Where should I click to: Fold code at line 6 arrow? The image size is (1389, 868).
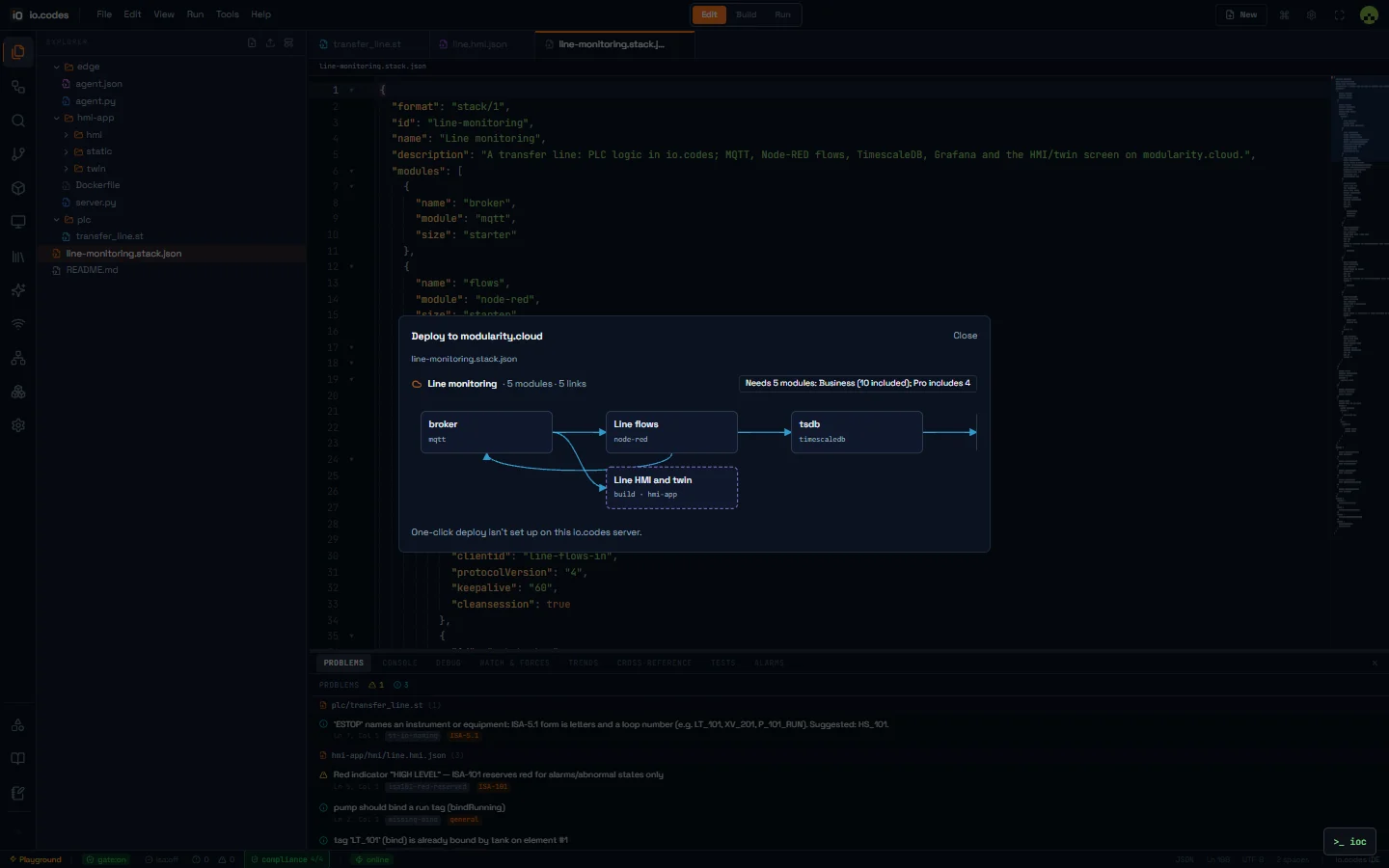[x=351, y=171]
